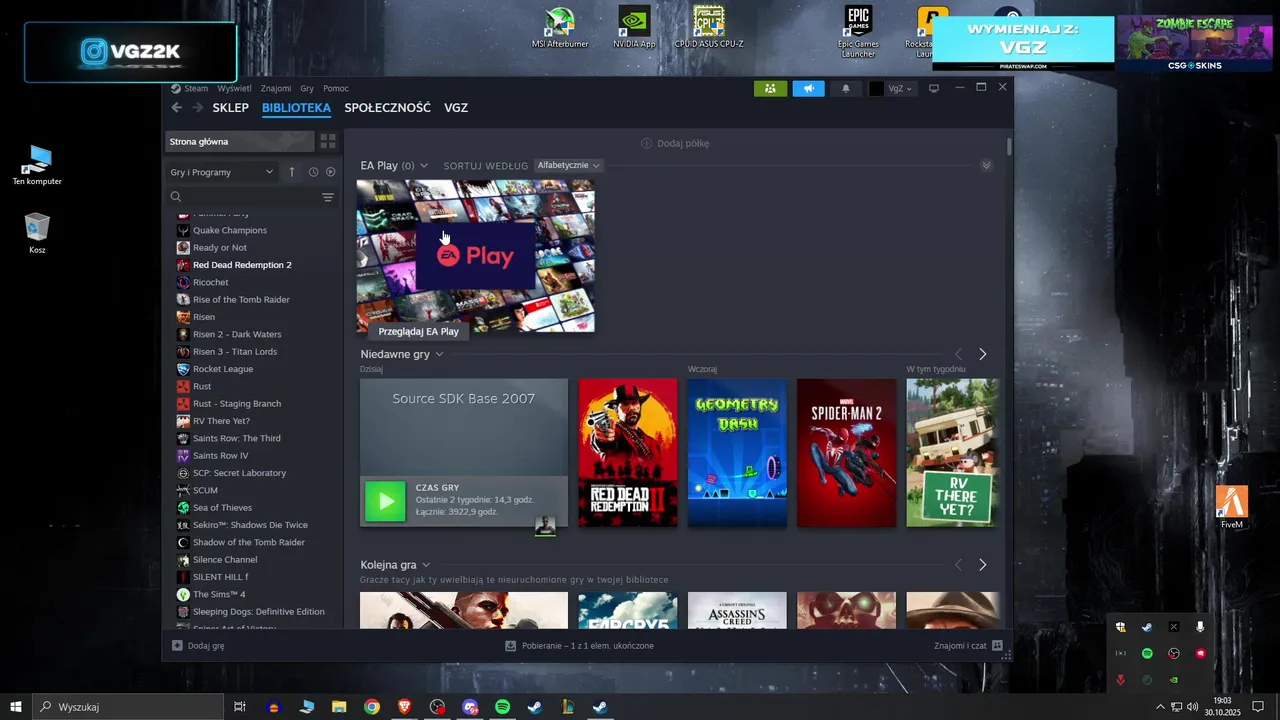1280x720 pixels.
Task: Open the VgZ account dropdown
Action: 892,88
